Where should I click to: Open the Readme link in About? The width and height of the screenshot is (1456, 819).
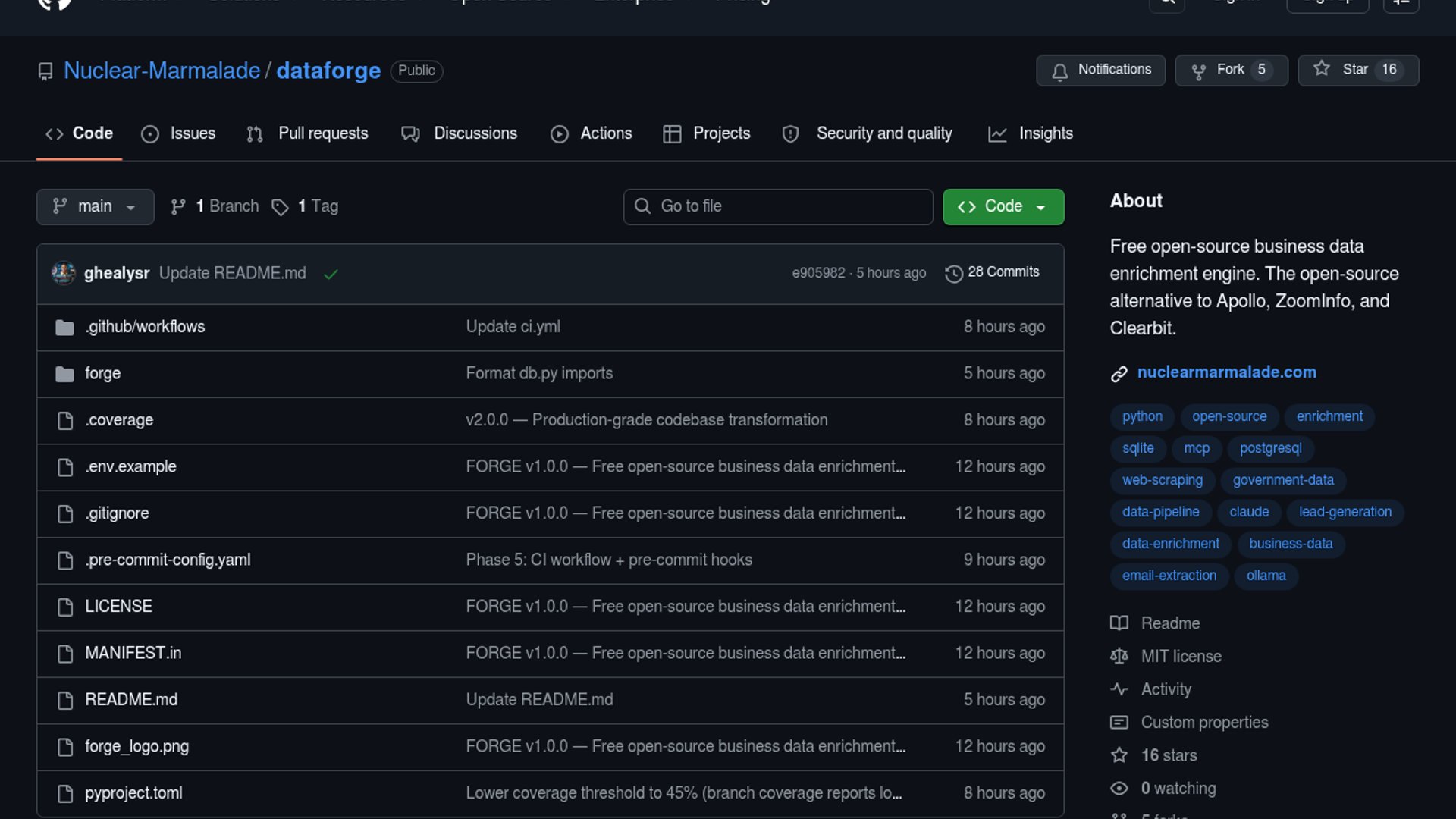pyautogui.click(x=1170, y=623)
